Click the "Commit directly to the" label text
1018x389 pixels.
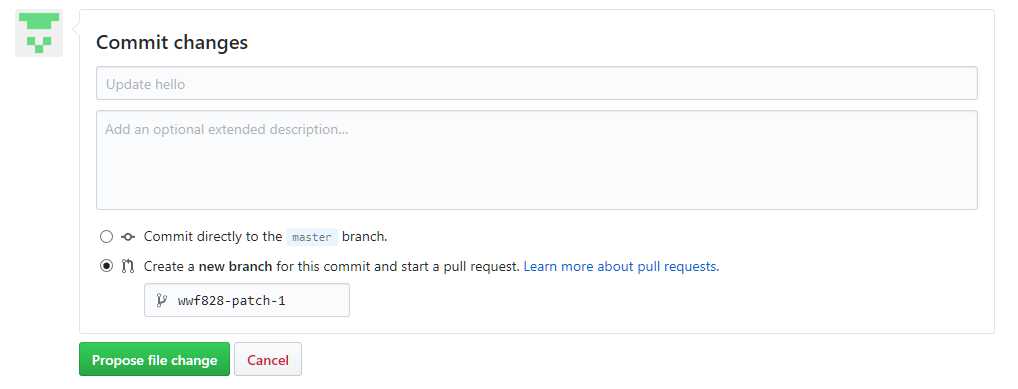tap(213, 236)
